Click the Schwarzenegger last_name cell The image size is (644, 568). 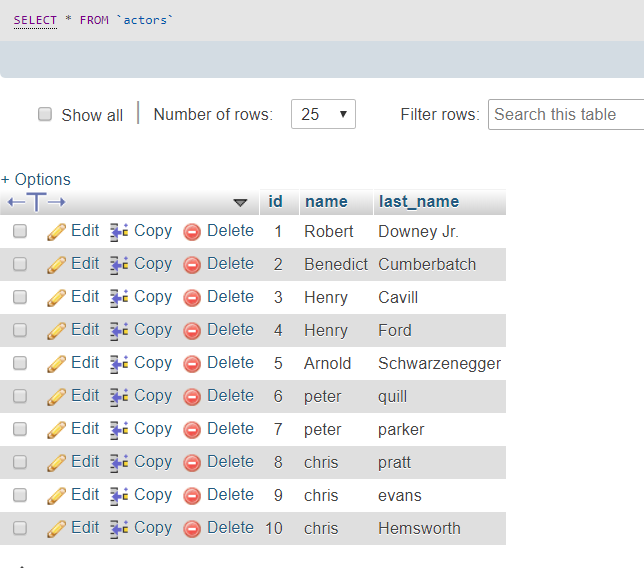coord(439,364)
